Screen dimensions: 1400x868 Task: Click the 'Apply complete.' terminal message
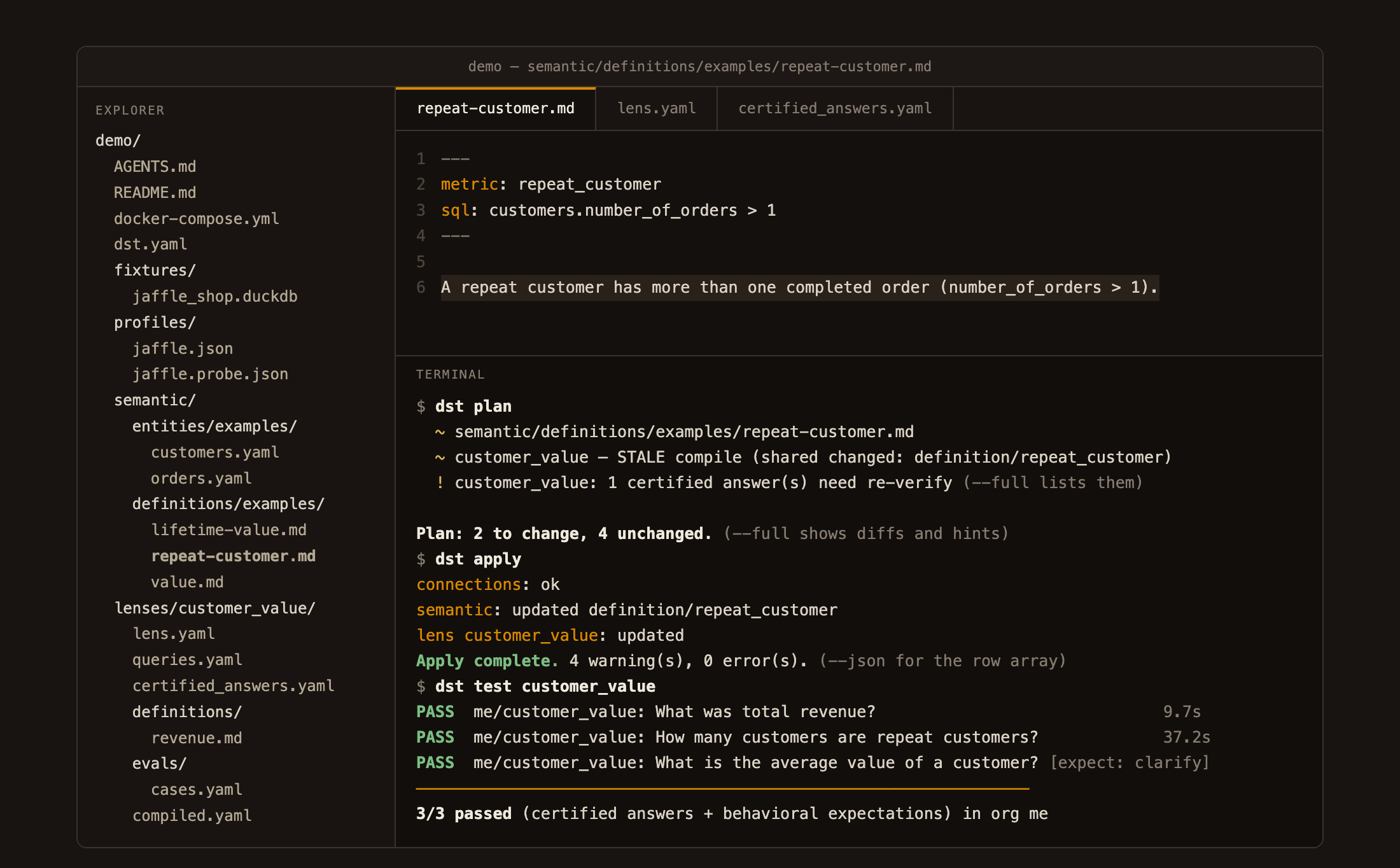(x=487, y=661)
